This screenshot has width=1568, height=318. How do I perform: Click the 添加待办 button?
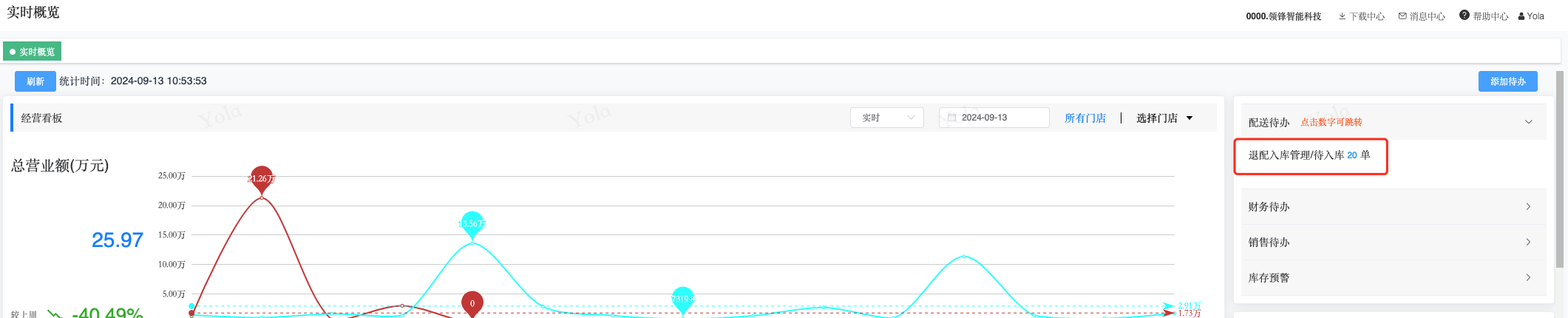tap(1507, 81)
